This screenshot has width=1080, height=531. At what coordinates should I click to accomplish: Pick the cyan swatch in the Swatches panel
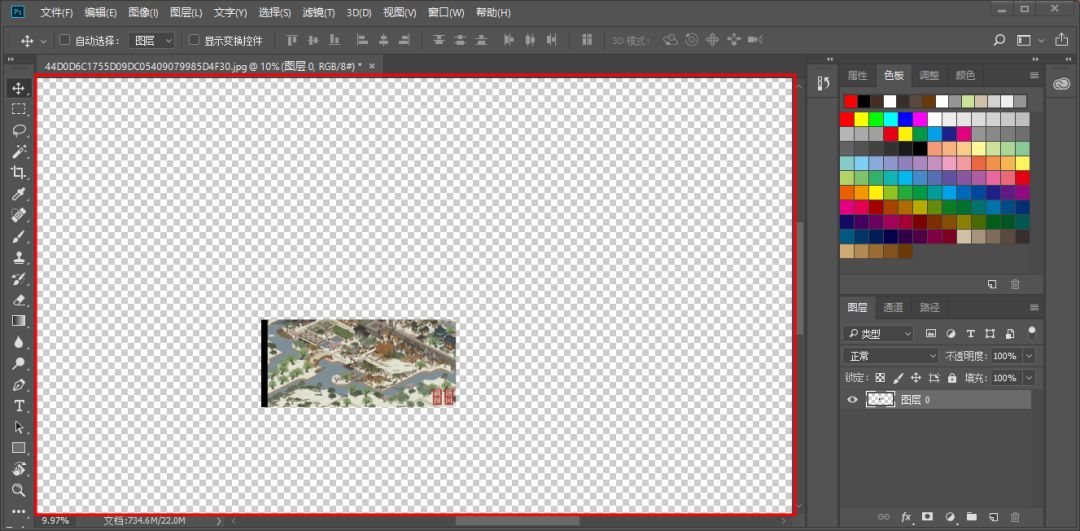[x=891, y=119]
